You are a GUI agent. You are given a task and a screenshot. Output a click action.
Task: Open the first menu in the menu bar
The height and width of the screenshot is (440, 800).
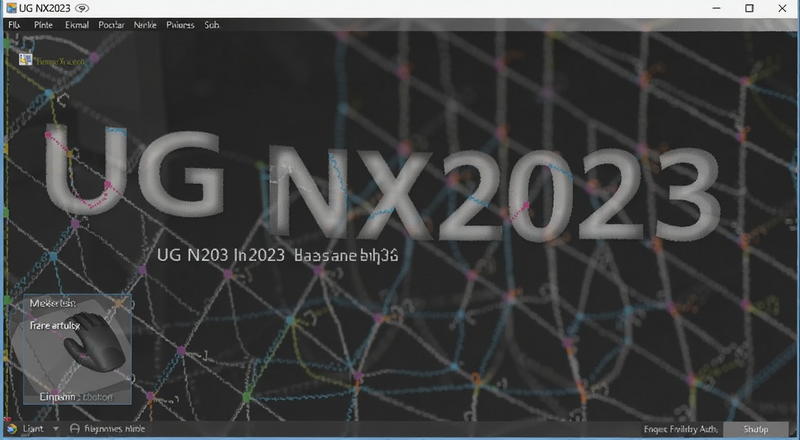coord(14,25)
